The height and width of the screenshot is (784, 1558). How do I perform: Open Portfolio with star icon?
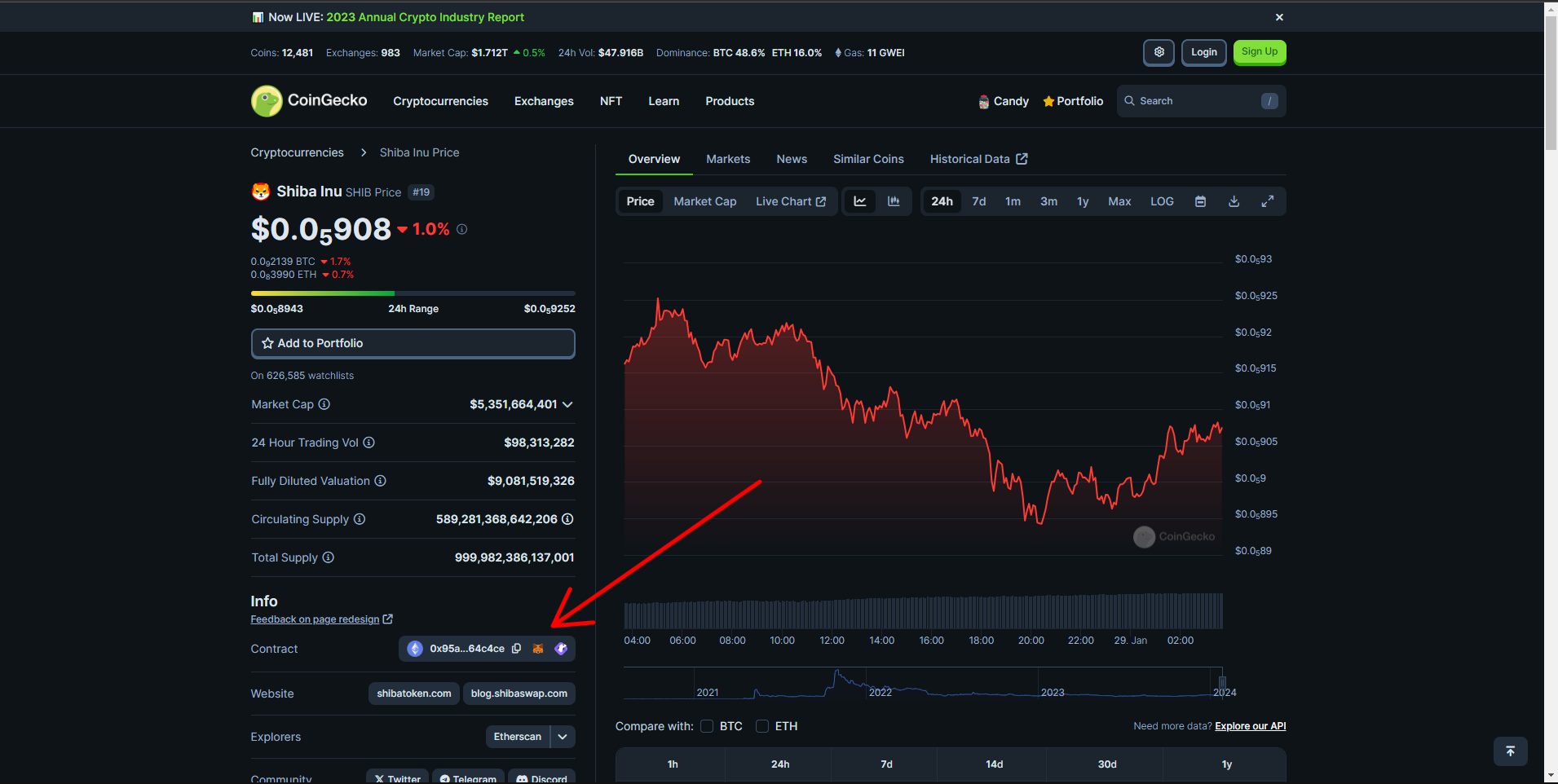[1073, 101]
